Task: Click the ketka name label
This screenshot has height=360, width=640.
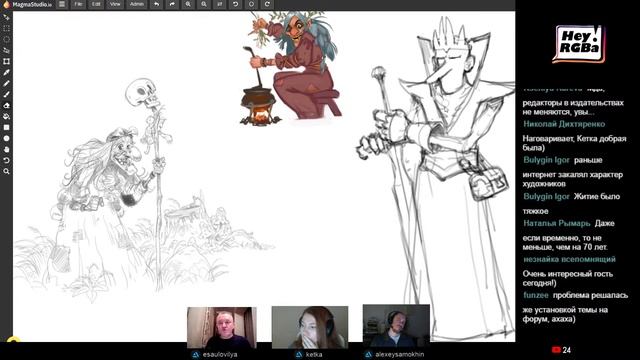Action: pos(314,355)
